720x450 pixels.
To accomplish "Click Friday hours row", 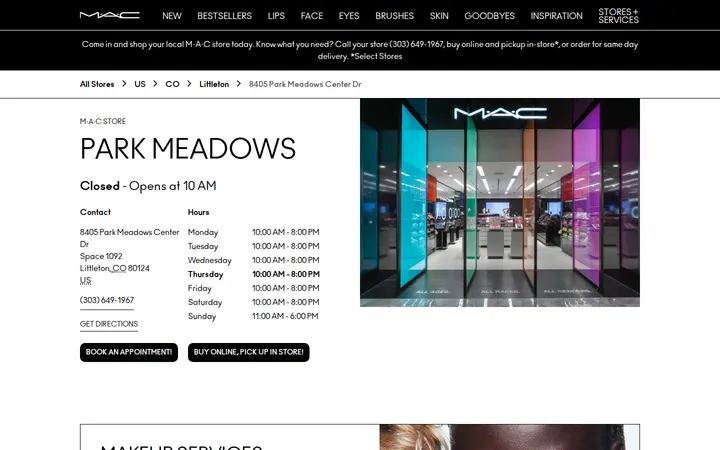I will point(253,288).
